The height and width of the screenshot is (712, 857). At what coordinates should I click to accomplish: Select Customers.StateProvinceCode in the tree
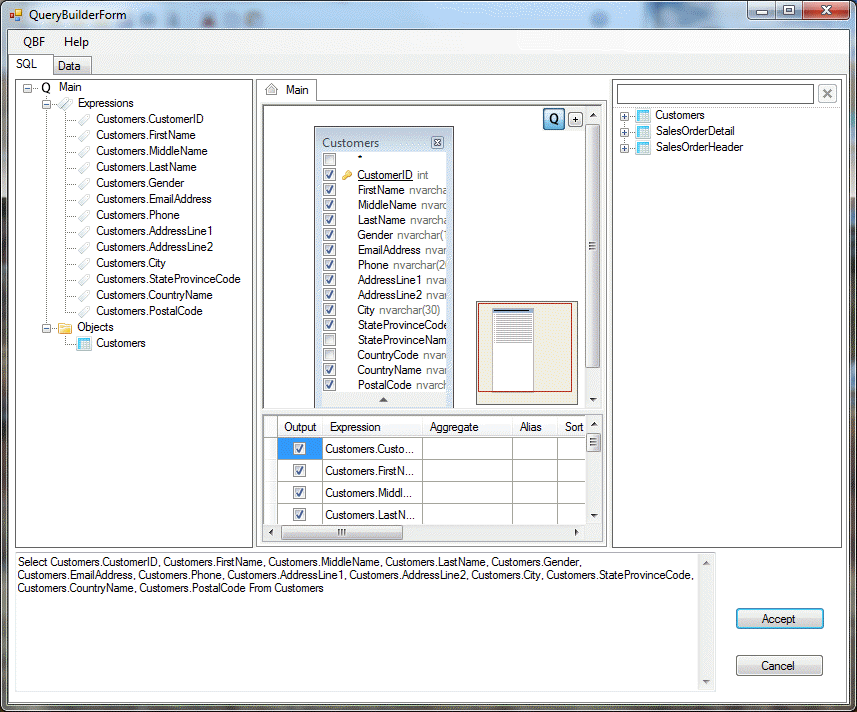click(x=168, y=279)
